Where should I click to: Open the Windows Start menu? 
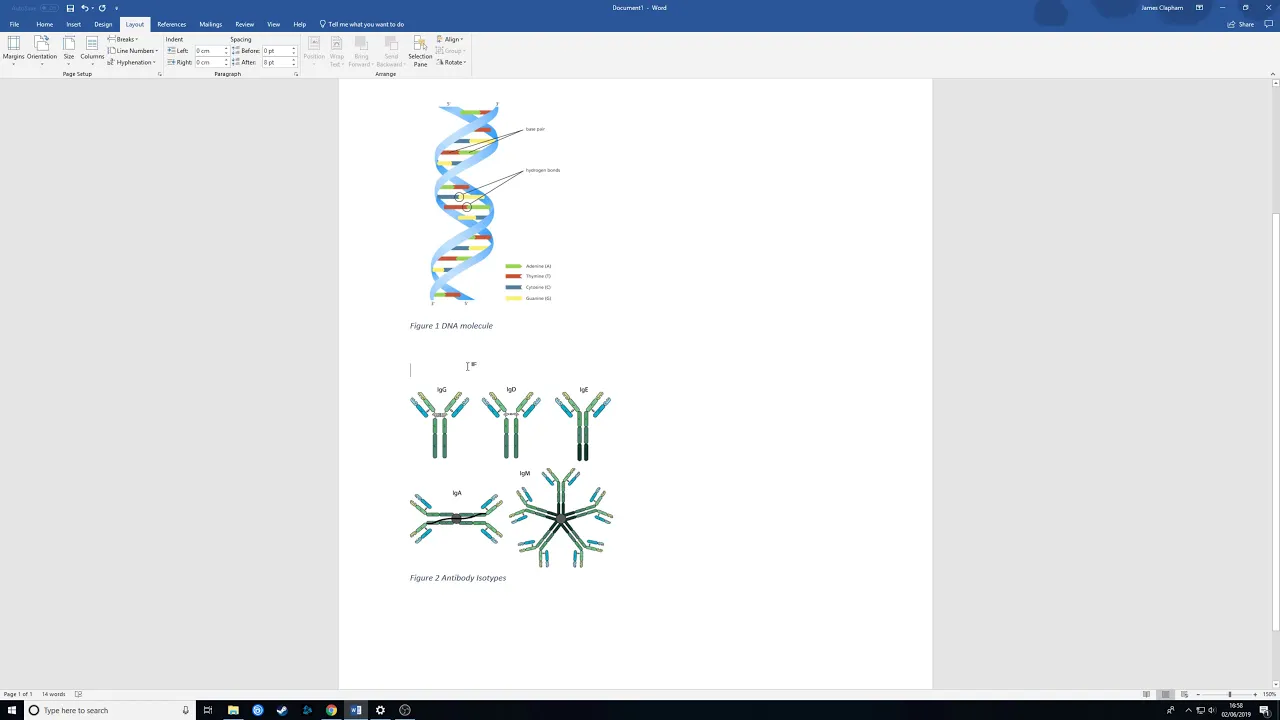12,710
